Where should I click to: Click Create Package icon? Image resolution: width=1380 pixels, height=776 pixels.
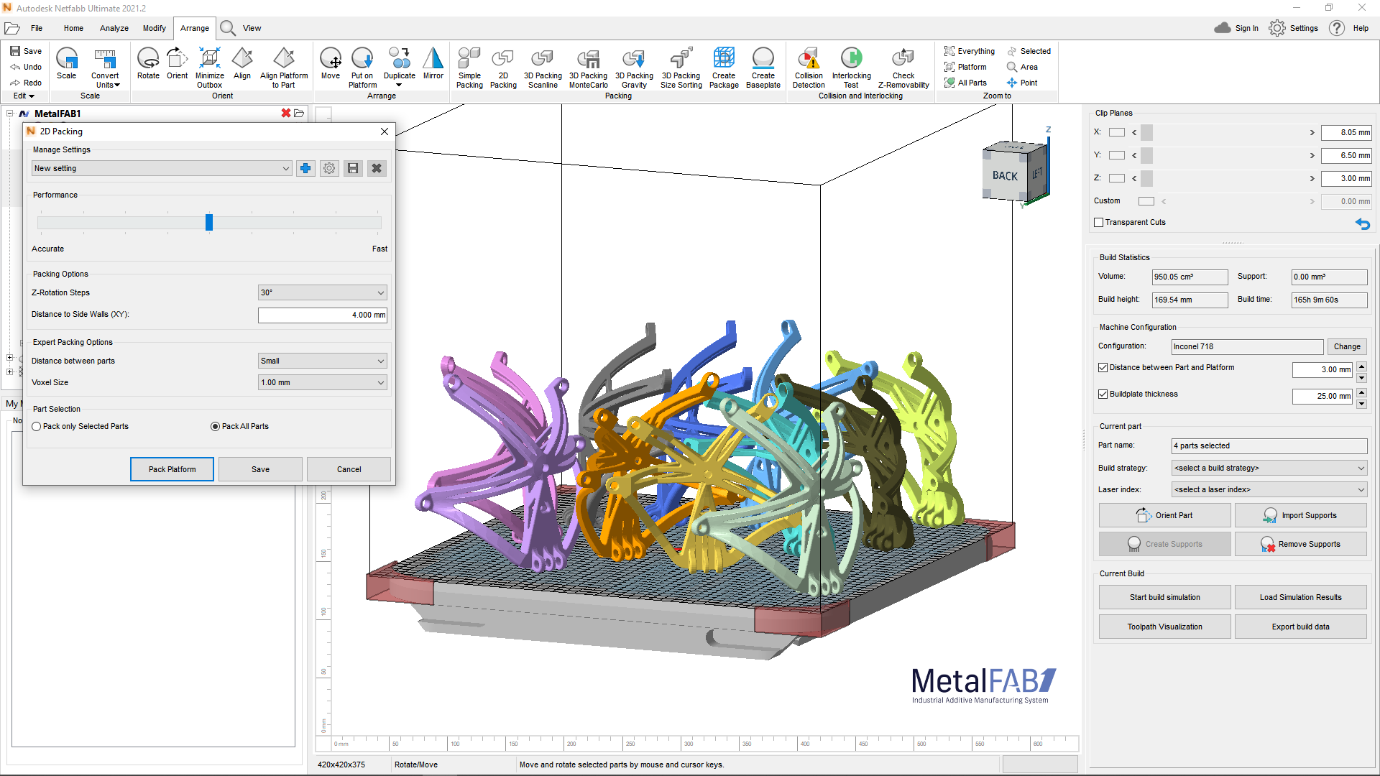pos(724,58)
